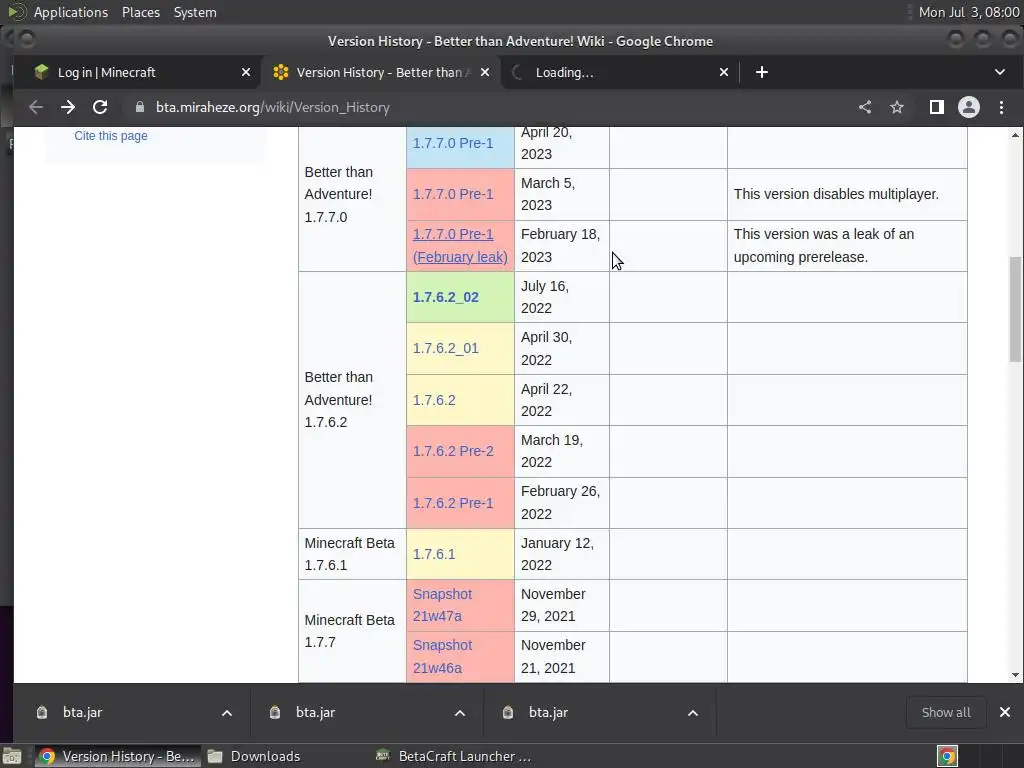Open the 1.7.6.2_02 version link
This screenshot has height=768, width=1024.
click(445, 297)
